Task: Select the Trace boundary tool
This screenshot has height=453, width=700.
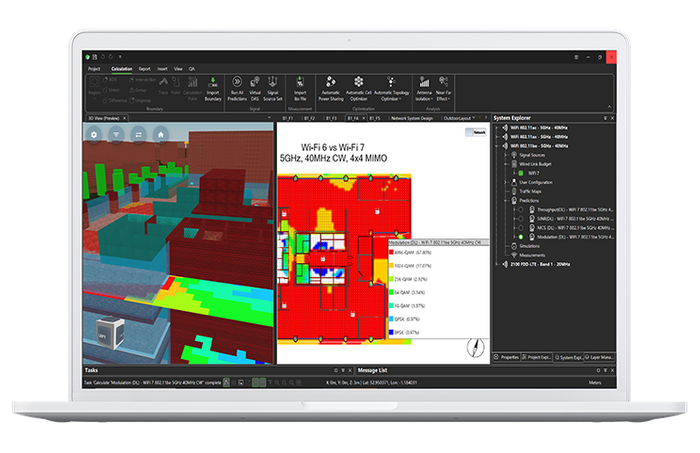Action: (163, 85)
